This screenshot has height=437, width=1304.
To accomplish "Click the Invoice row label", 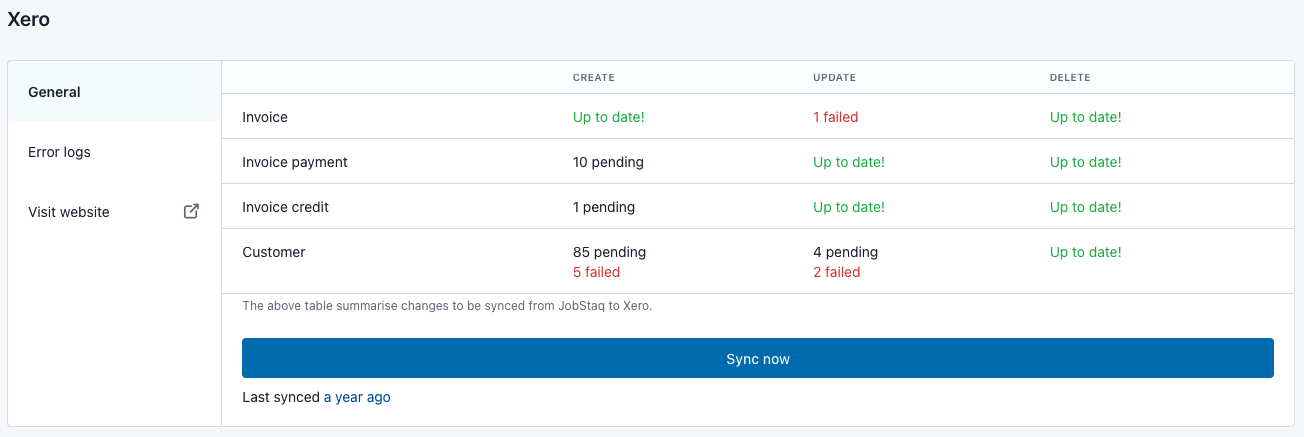I will click(265, 117).
